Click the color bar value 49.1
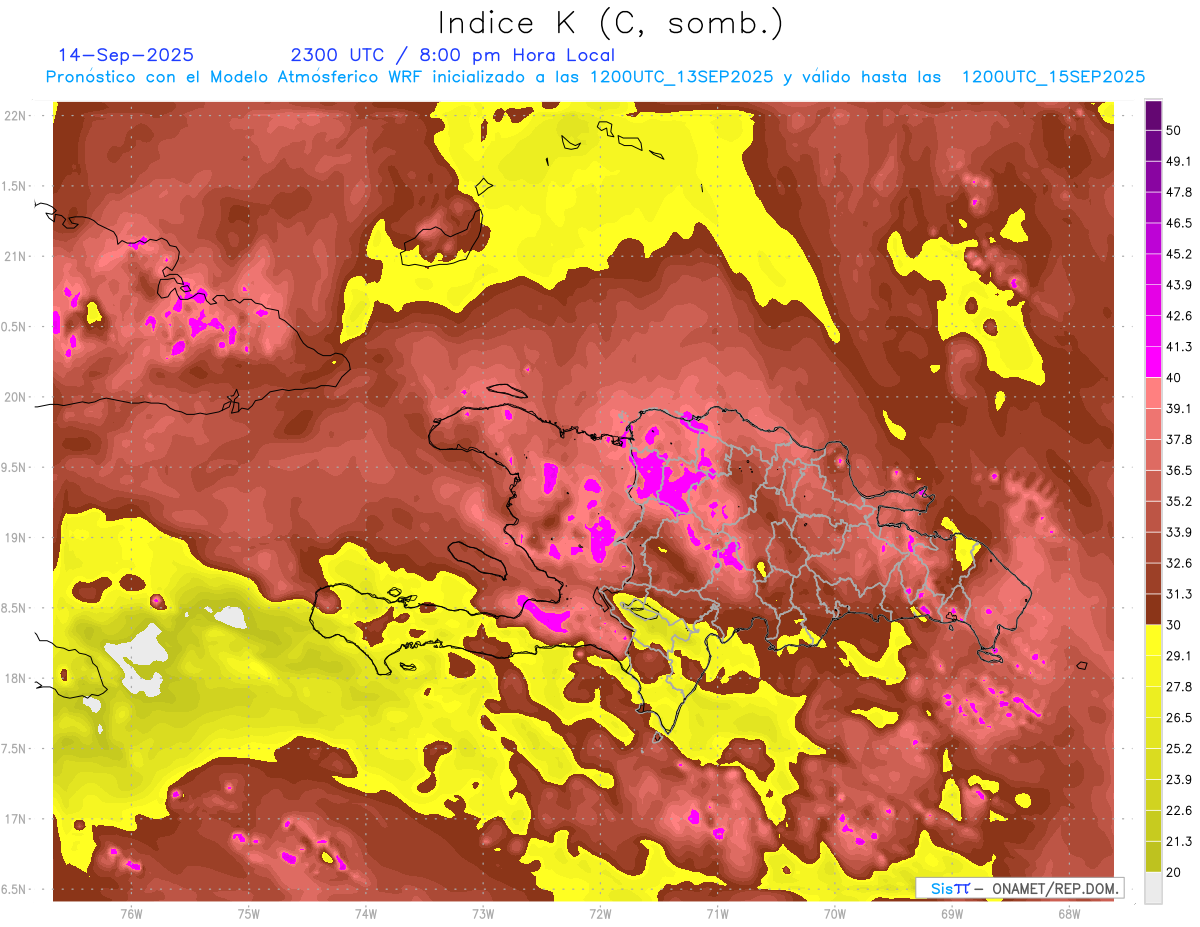 click(1178, 161)
